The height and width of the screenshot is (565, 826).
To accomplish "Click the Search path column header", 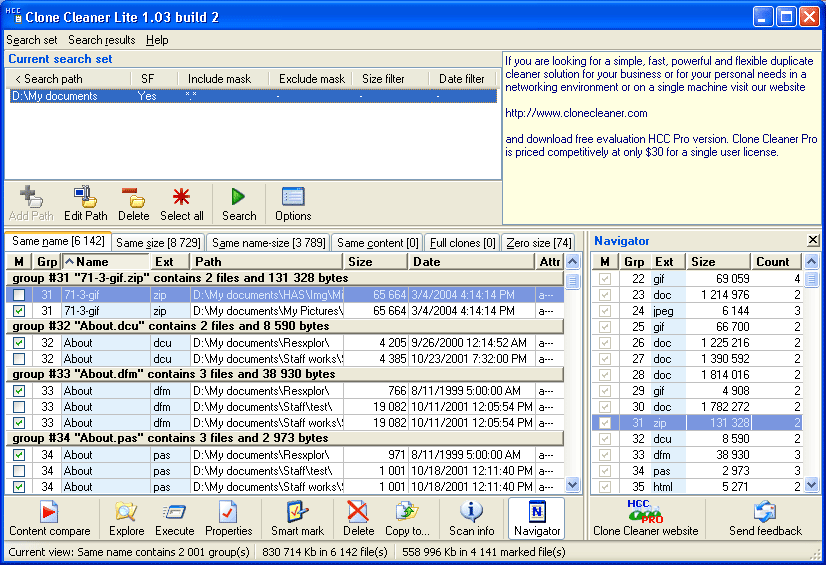I will tap(71, 79).
